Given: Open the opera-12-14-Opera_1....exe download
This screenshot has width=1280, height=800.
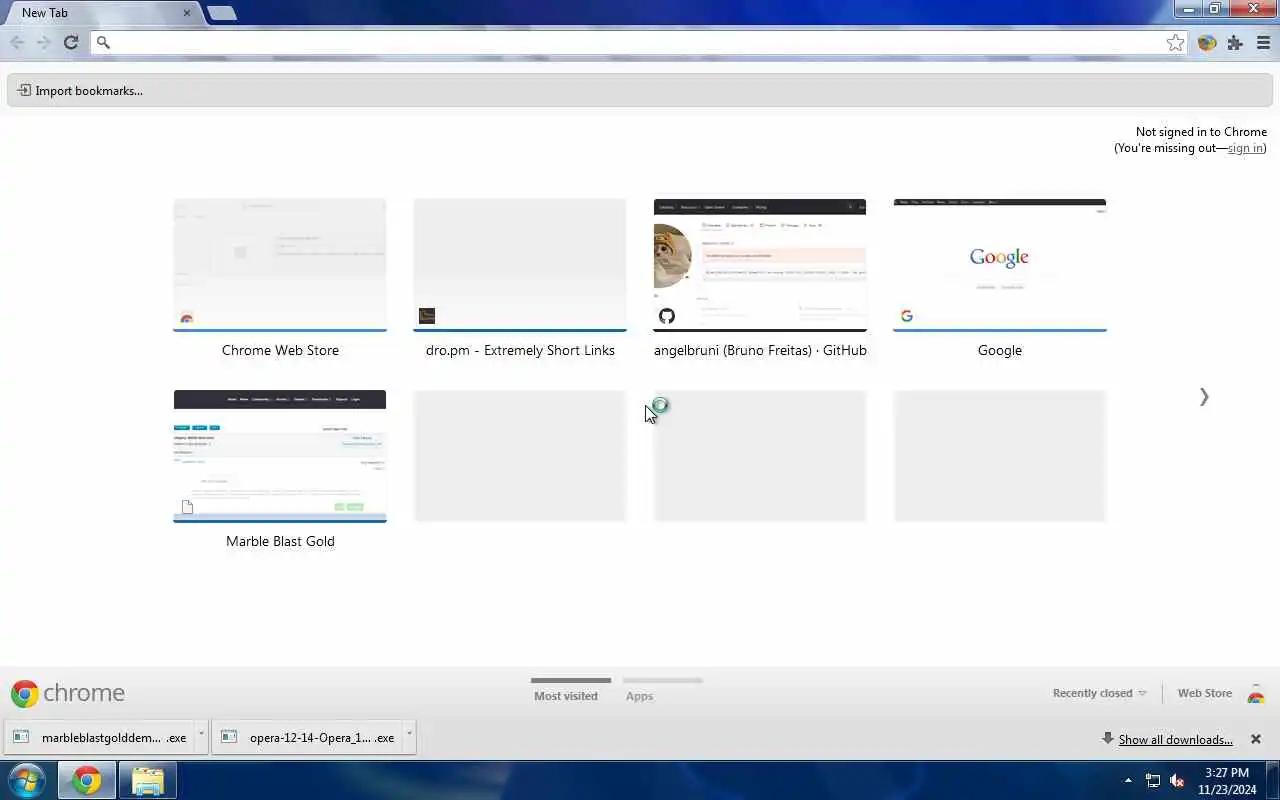Looking at the screenshot, I should point(307,738).
